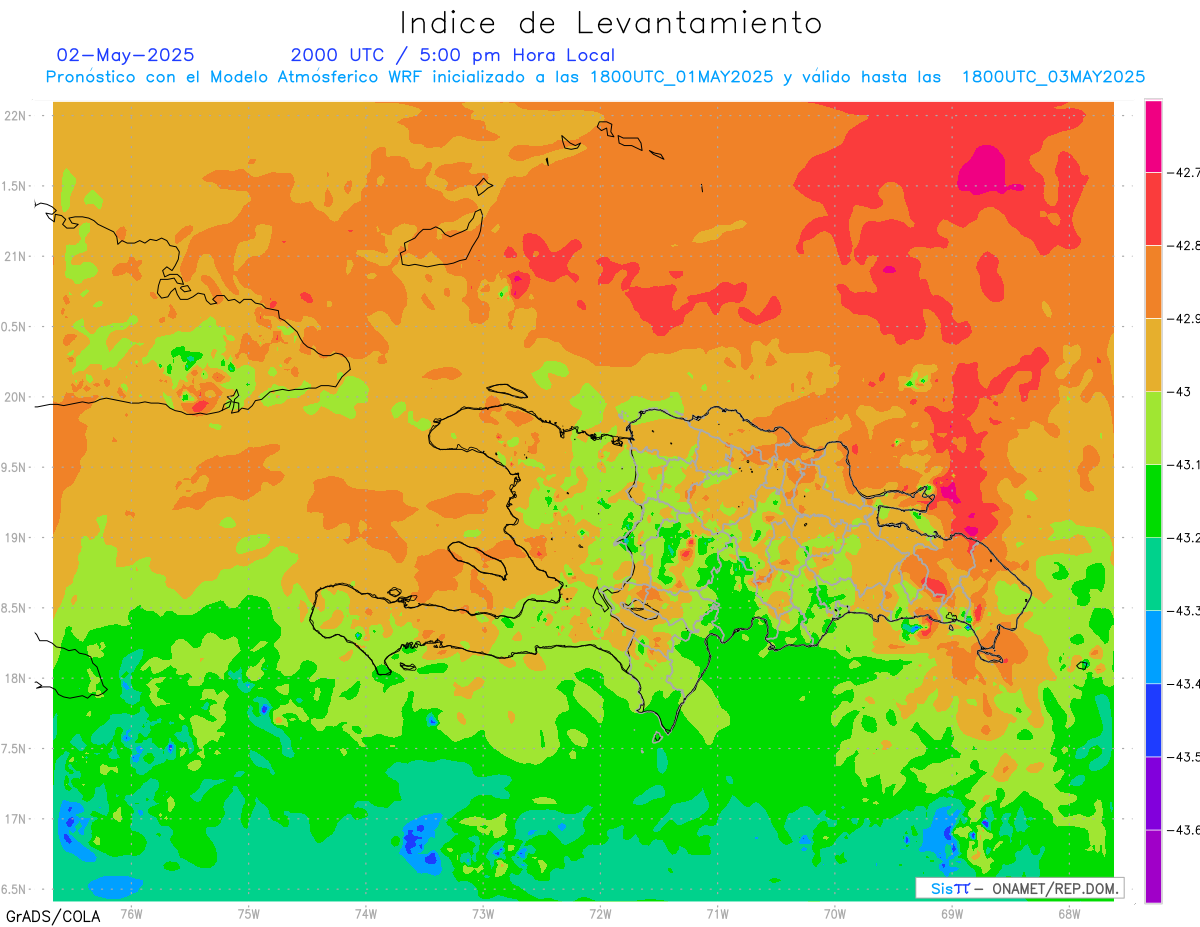Click the 'Indice de Levantamiento' title
1200x927 pixels.
(x=610, y=22)
